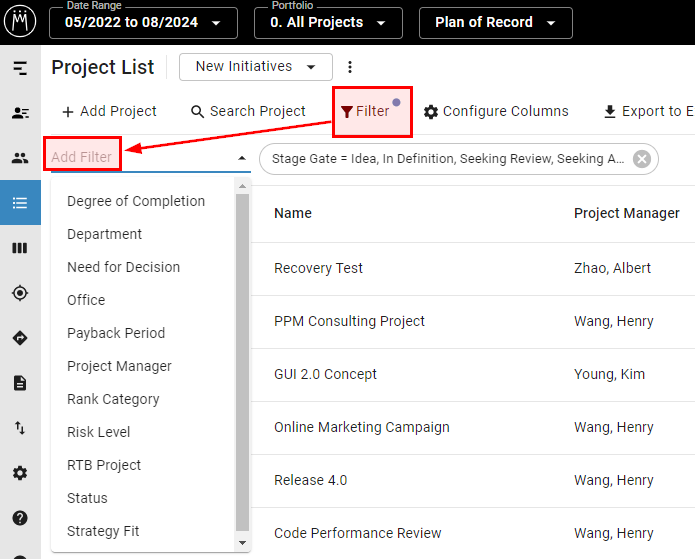
Task: Click the Name column header
Action: coord(293,213)
